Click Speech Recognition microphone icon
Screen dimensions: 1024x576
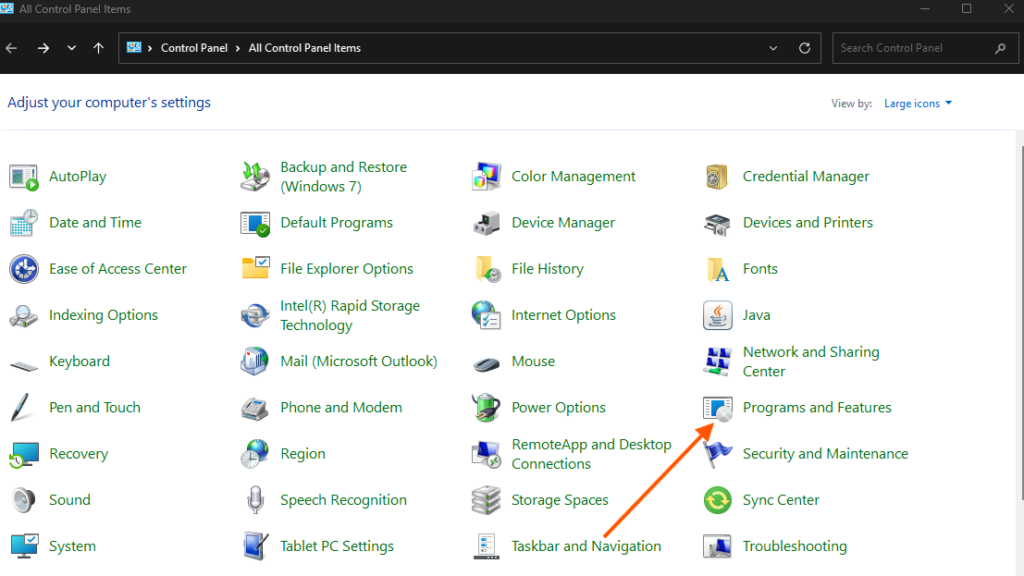(x=255, y=500)
